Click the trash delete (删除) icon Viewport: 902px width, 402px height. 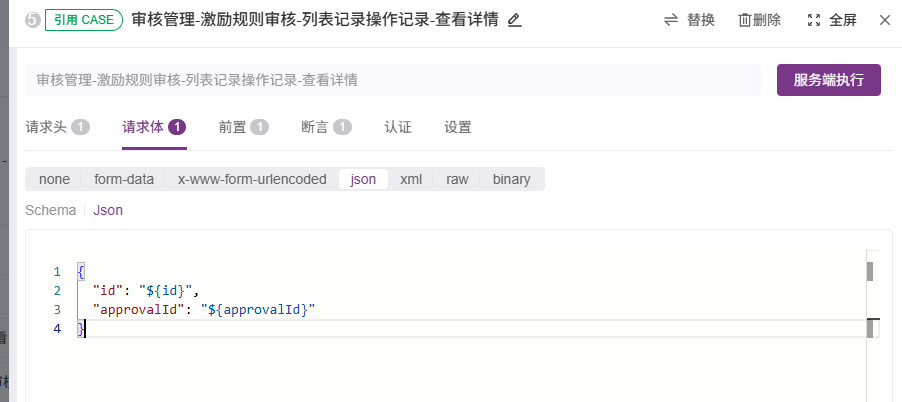tap(745, 21)
